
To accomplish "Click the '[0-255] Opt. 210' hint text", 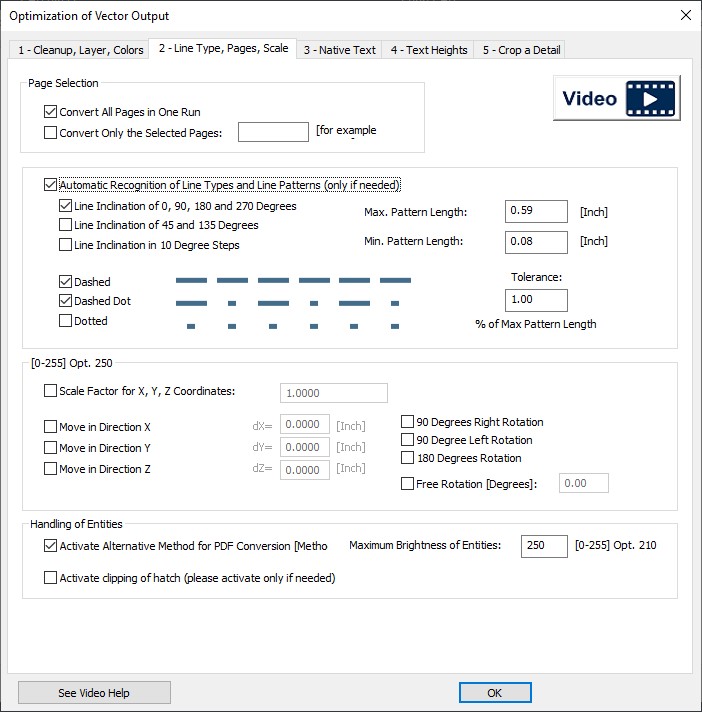I will [615, 545].
